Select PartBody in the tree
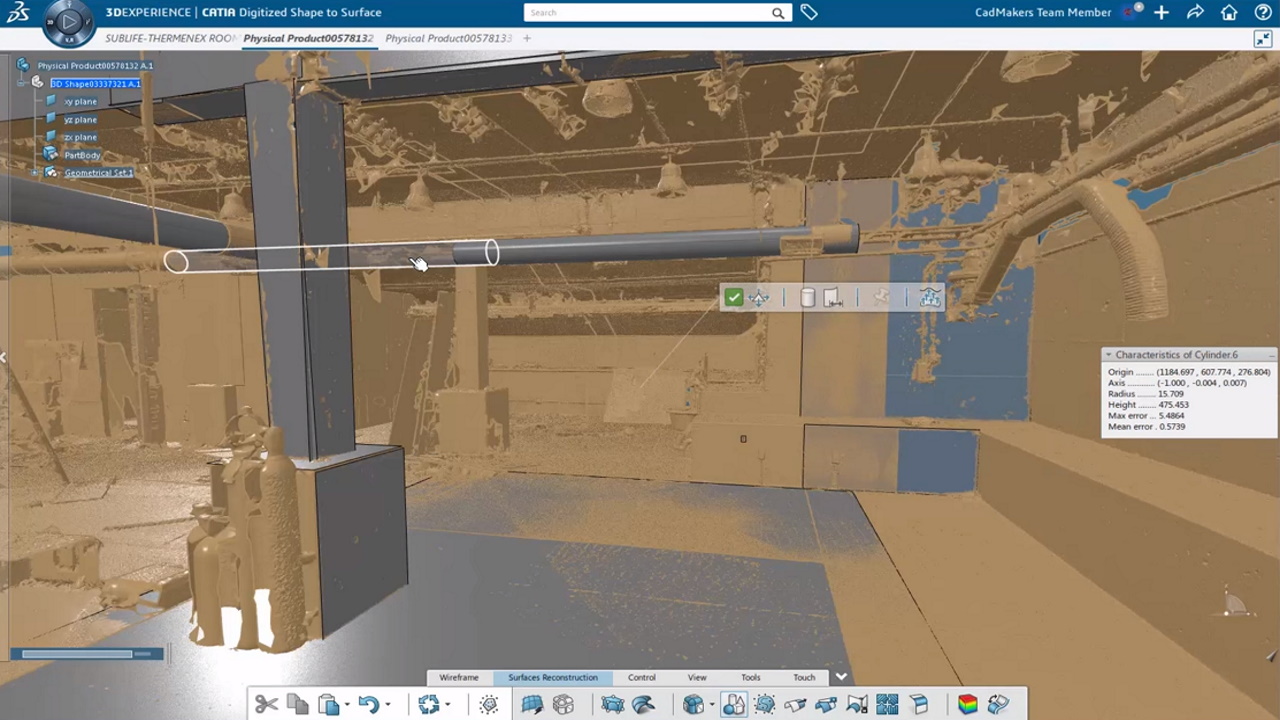Viewport: 1280px width, 720px height. [x=82, y=155]
